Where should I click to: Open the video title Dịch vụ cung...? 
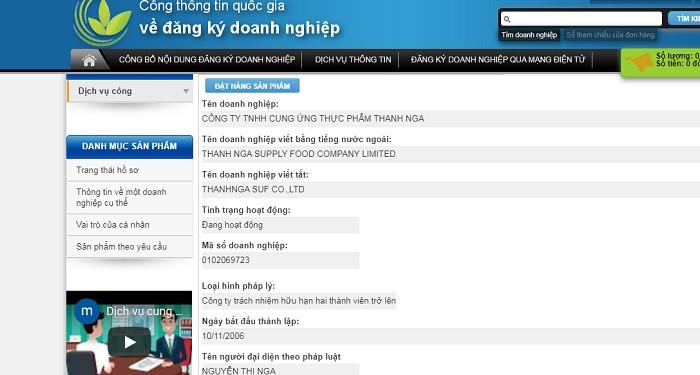(x=144, y=311)
